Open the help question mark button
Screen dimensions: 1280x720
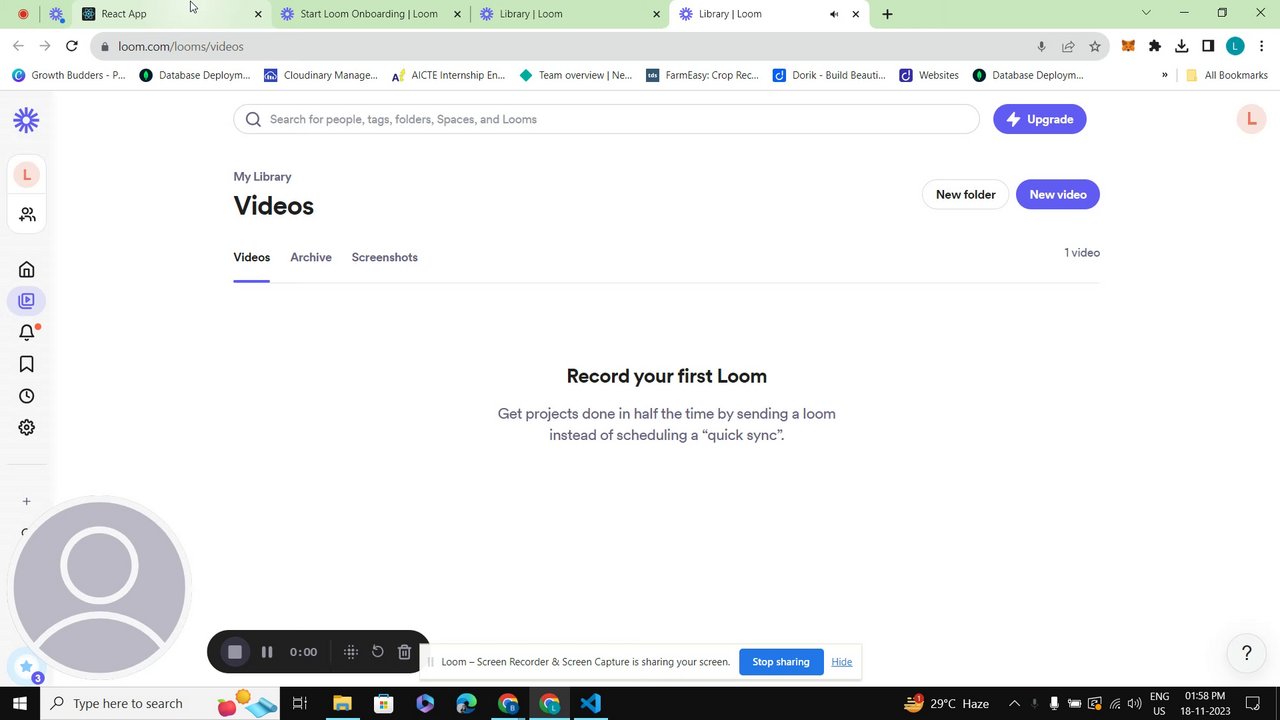click(x=1246, y=654)
